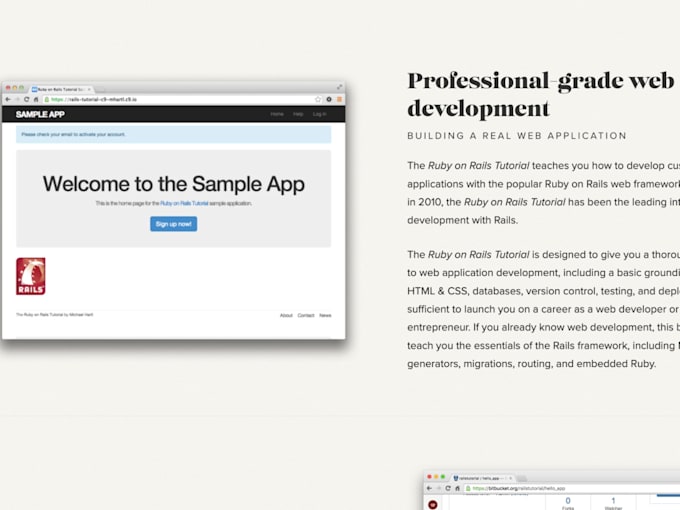The height and width of the screenshot is (510, 680).
Task: Click the paragraph starting 'The Ruby on Rails Tutorial teaches'
Action: click(543, 193)
